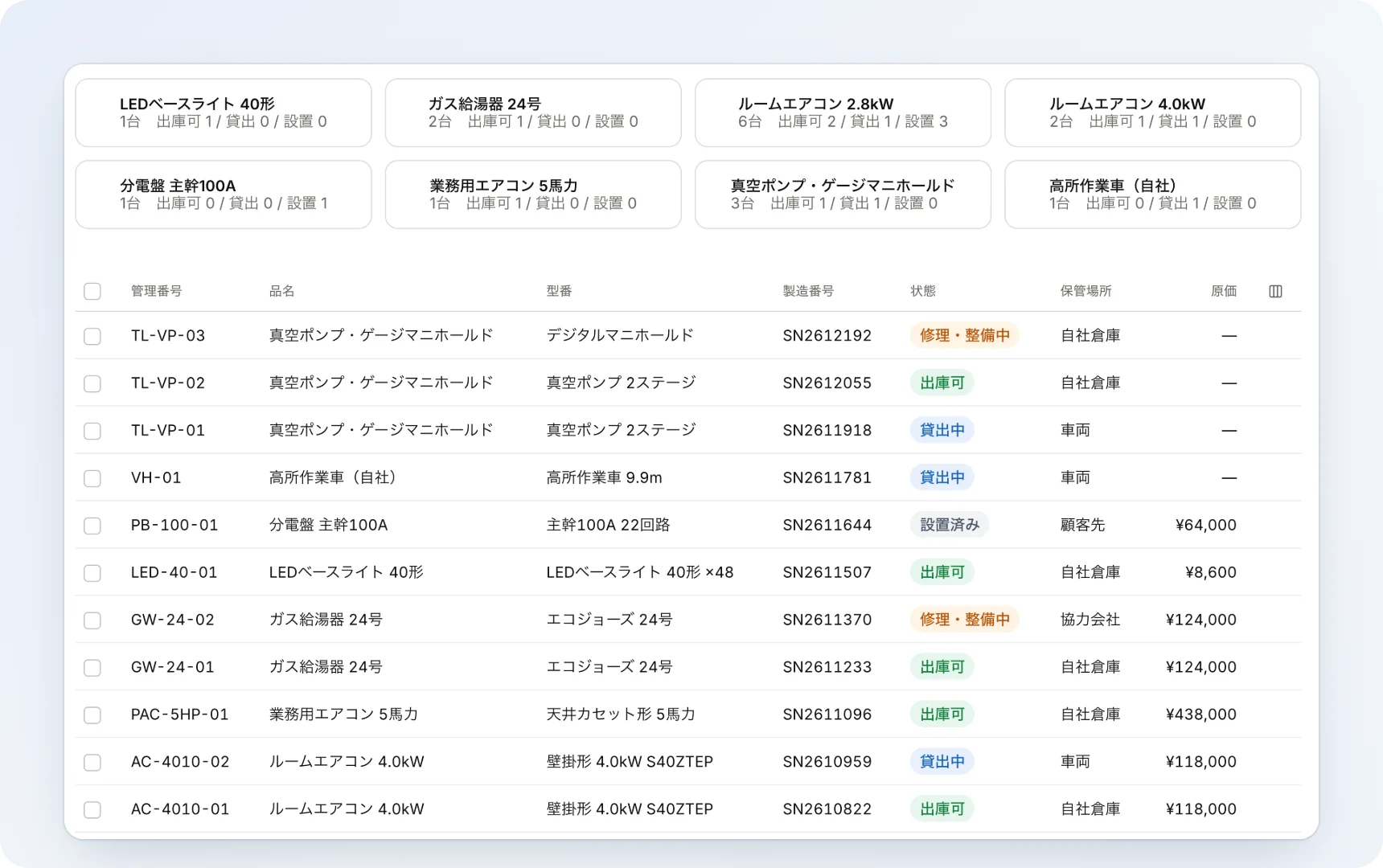Click the management number PAC-5HP-01
Viewport: 1383px width, 868px height.
coord(180,714)
